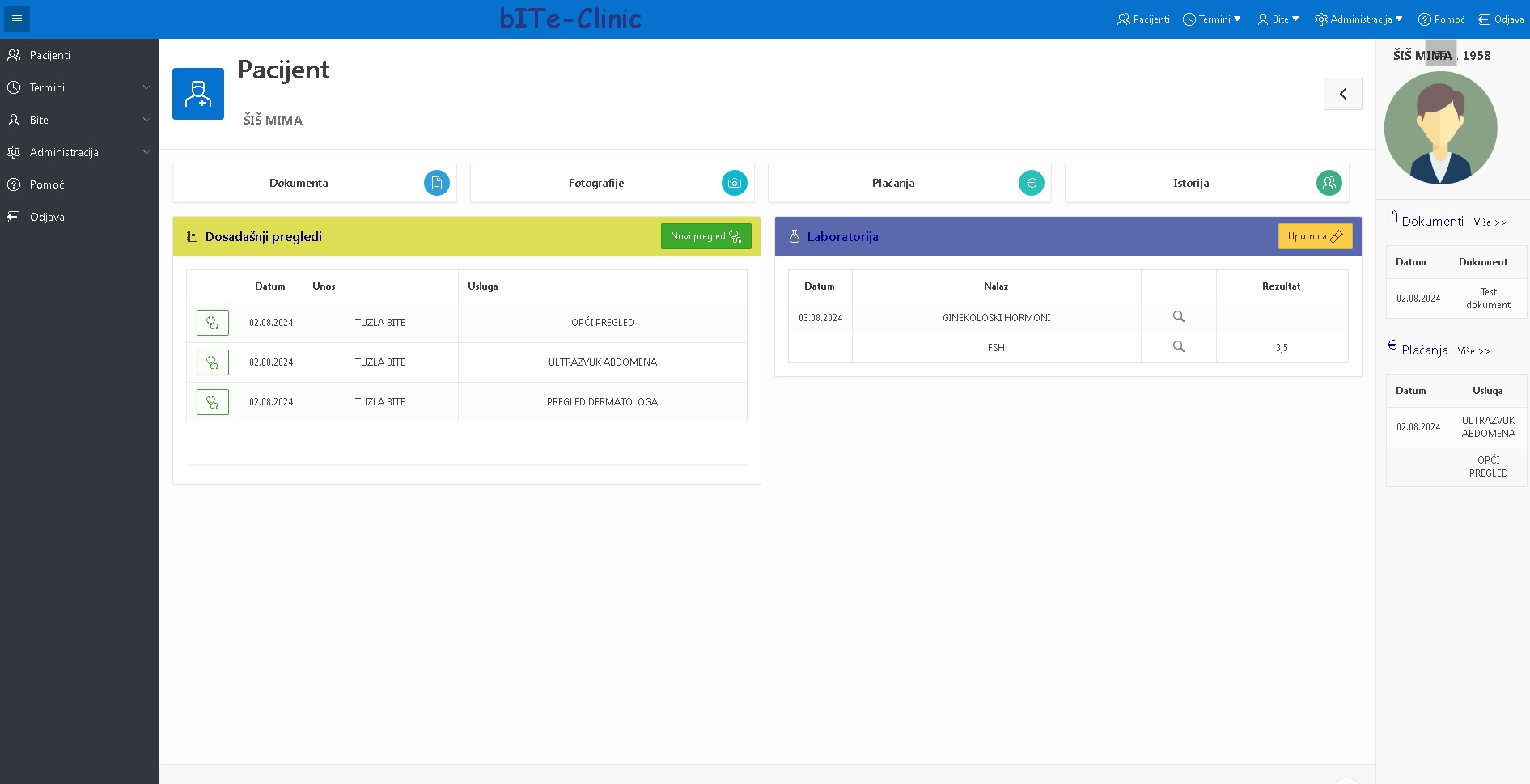Viewport: 1530px width, 784px height.
Task: Click the Dosadašnji pregledi notebook icon
Action: coord(193,236)
